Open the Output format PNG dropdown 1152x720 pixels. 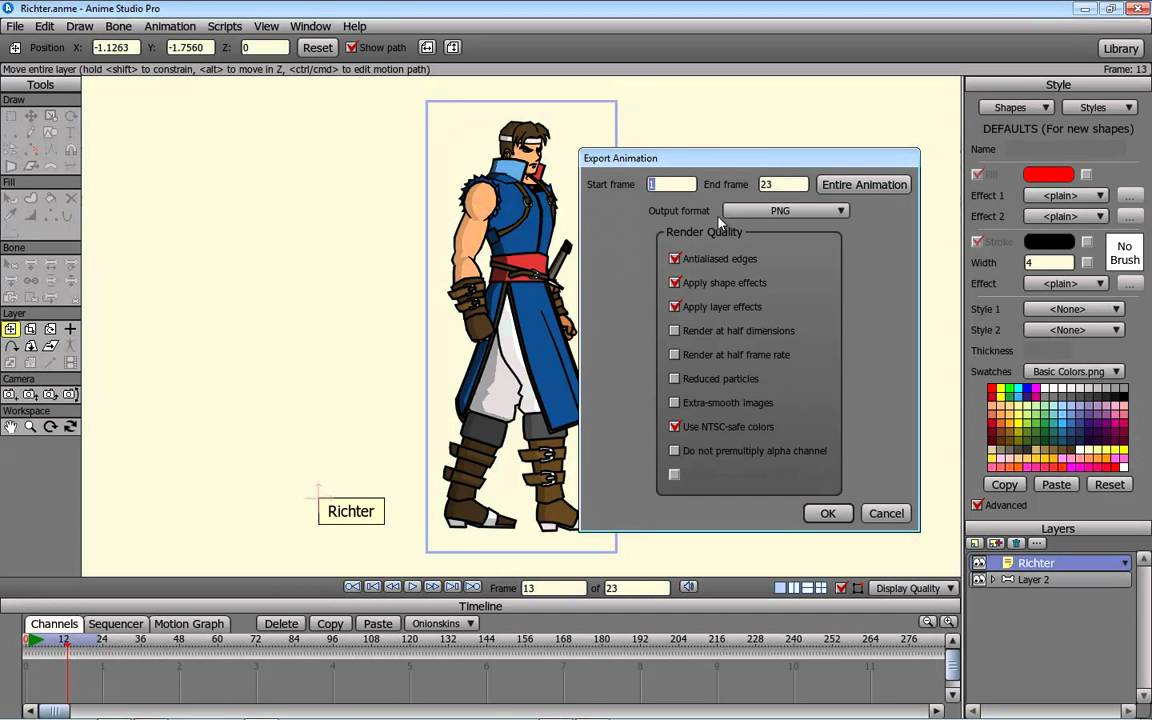786,211
